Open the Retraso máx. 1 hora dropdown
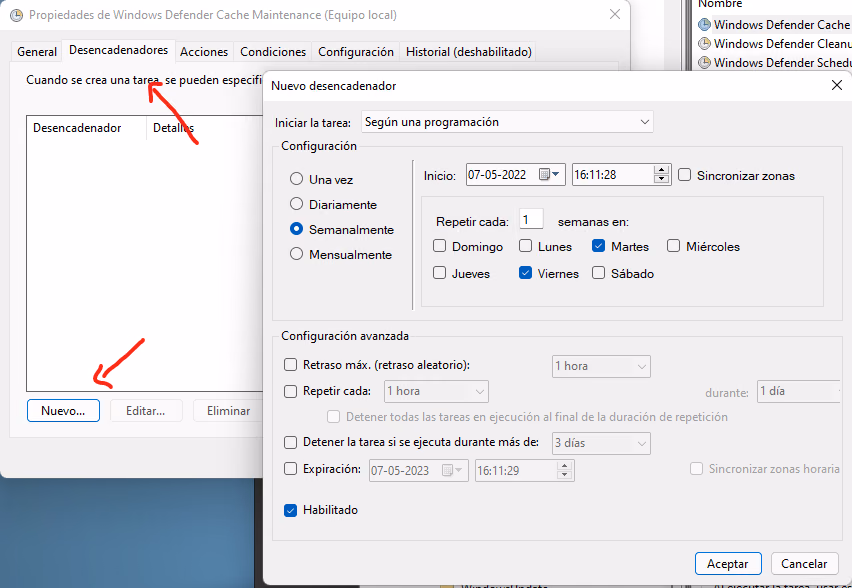 click(601, 366)
